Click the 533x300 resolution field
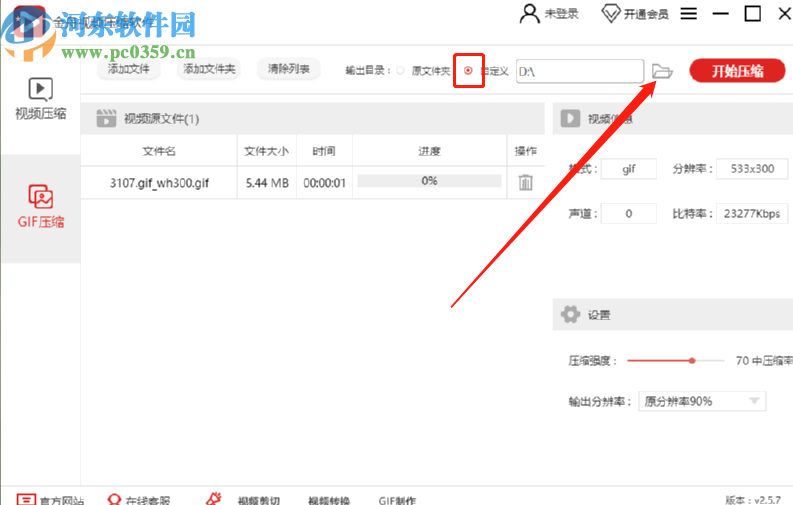The width and height of the screenshot is (793, 505). [752, 169]
